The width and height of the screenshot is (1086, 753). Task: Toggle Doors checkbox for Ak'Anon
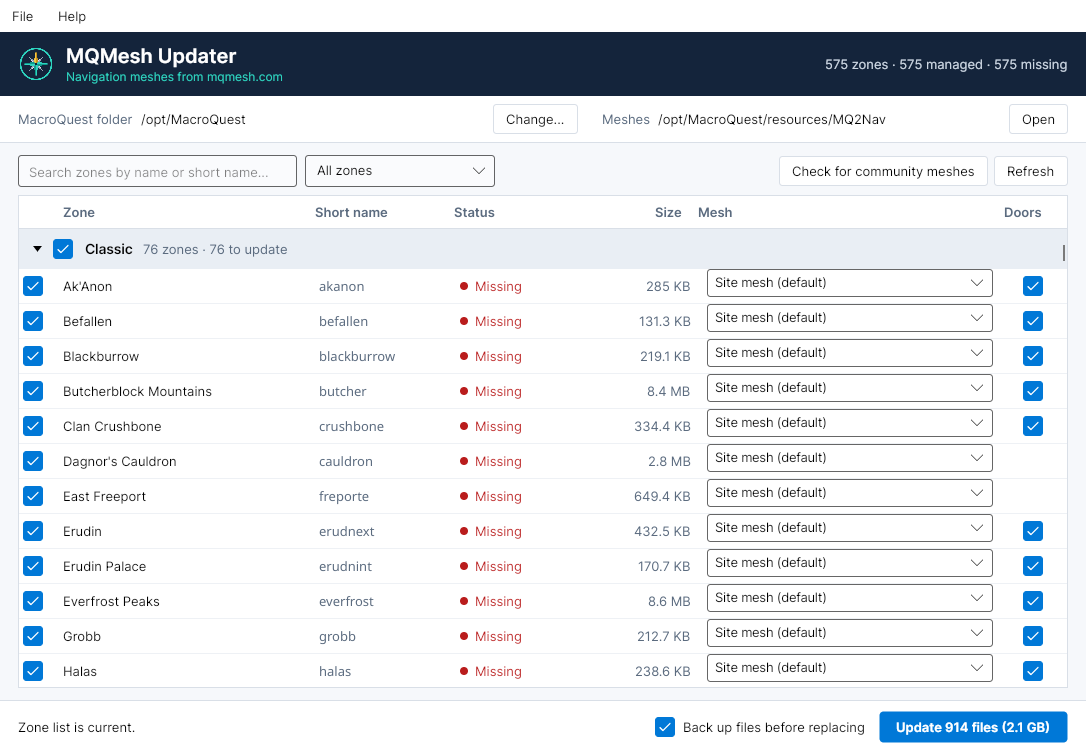tap(1033, 286)
